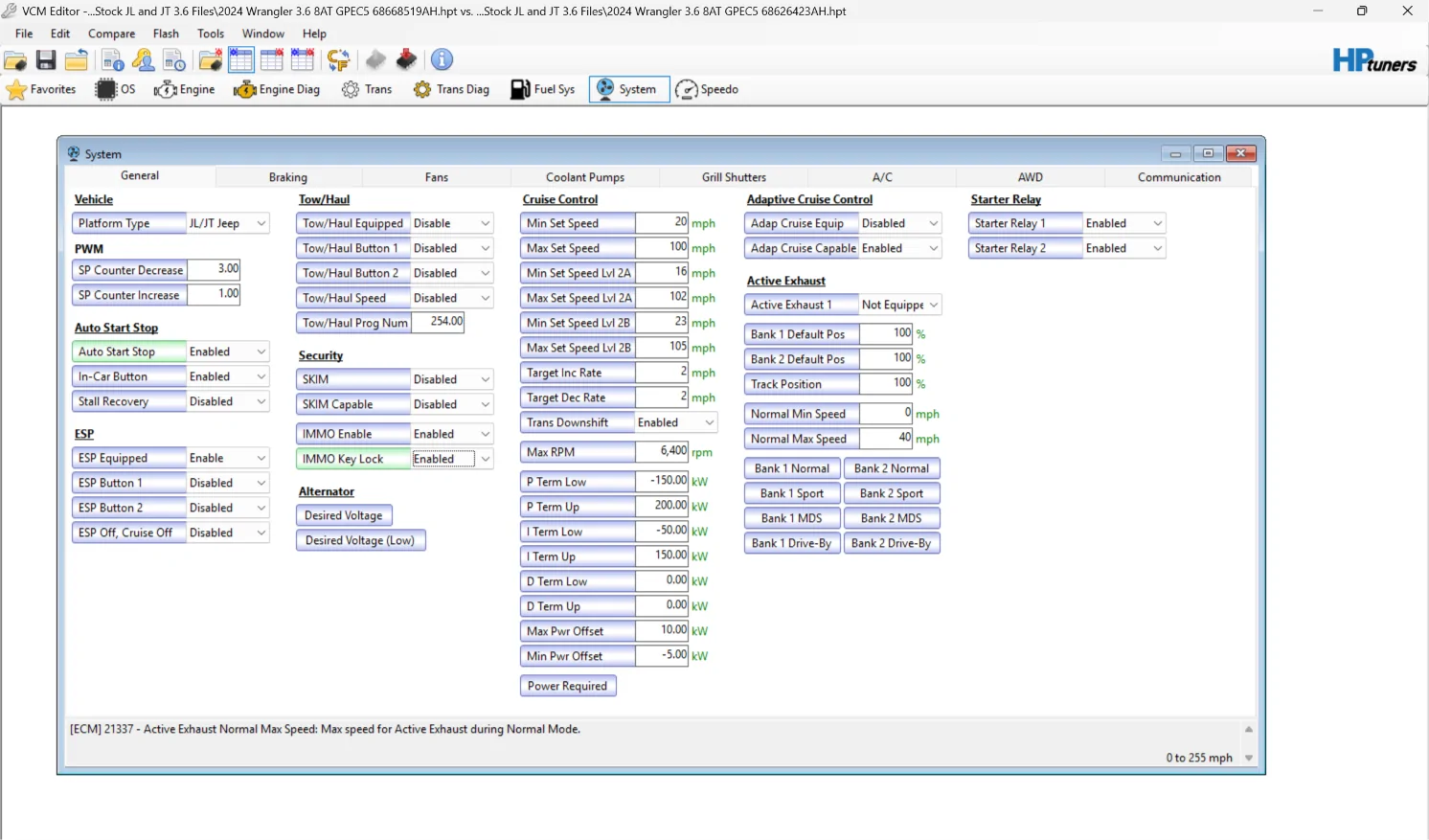1429x840 pixels.
Task: Open the Compare menu
Action: coord(112,34)
